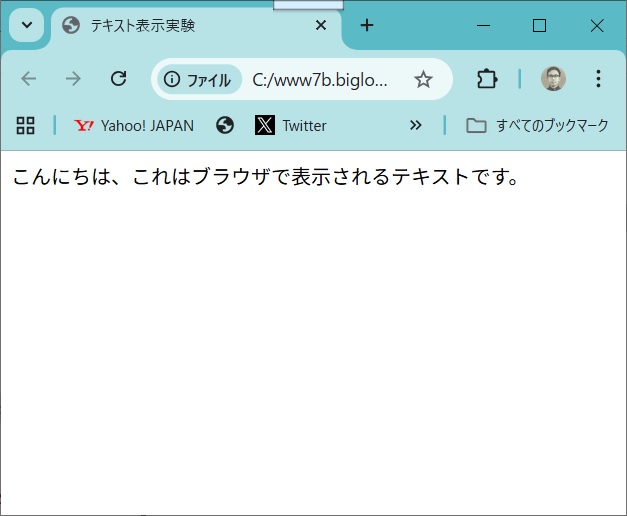
Task: Open the Twitter bookmark
Action: [x=291, y=126]
